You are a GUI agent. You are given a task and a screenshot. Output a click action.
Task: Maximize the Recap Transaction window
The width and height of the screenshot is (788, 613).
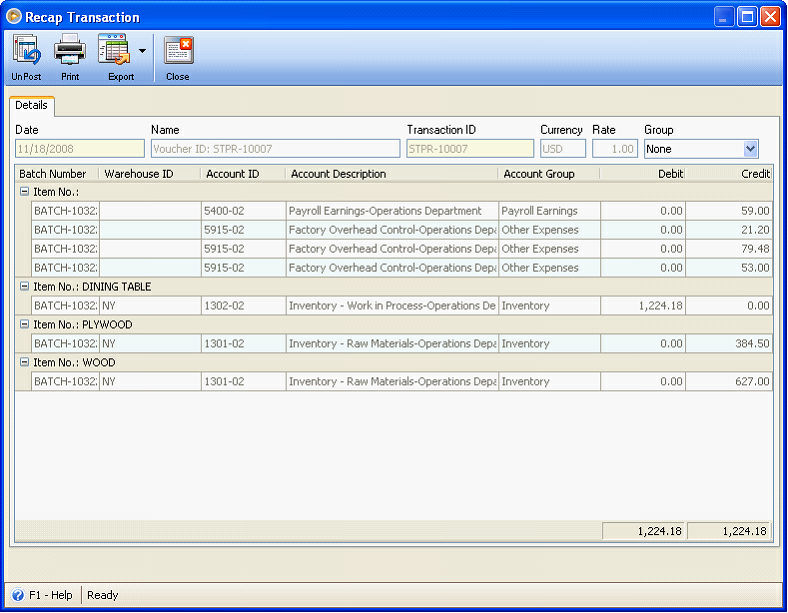click(x=746, y=17)
